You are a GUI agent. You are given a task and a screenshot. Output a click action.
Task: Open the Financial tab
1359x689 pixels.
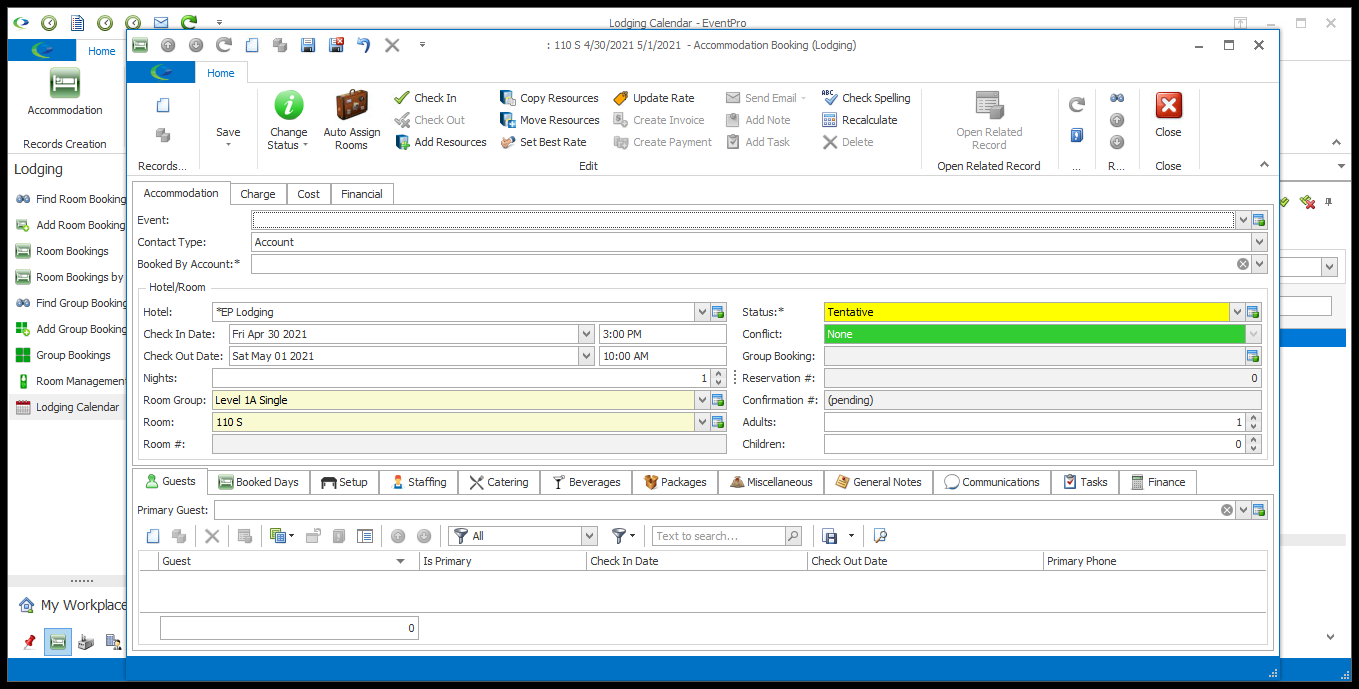click(x=362, y=194)
